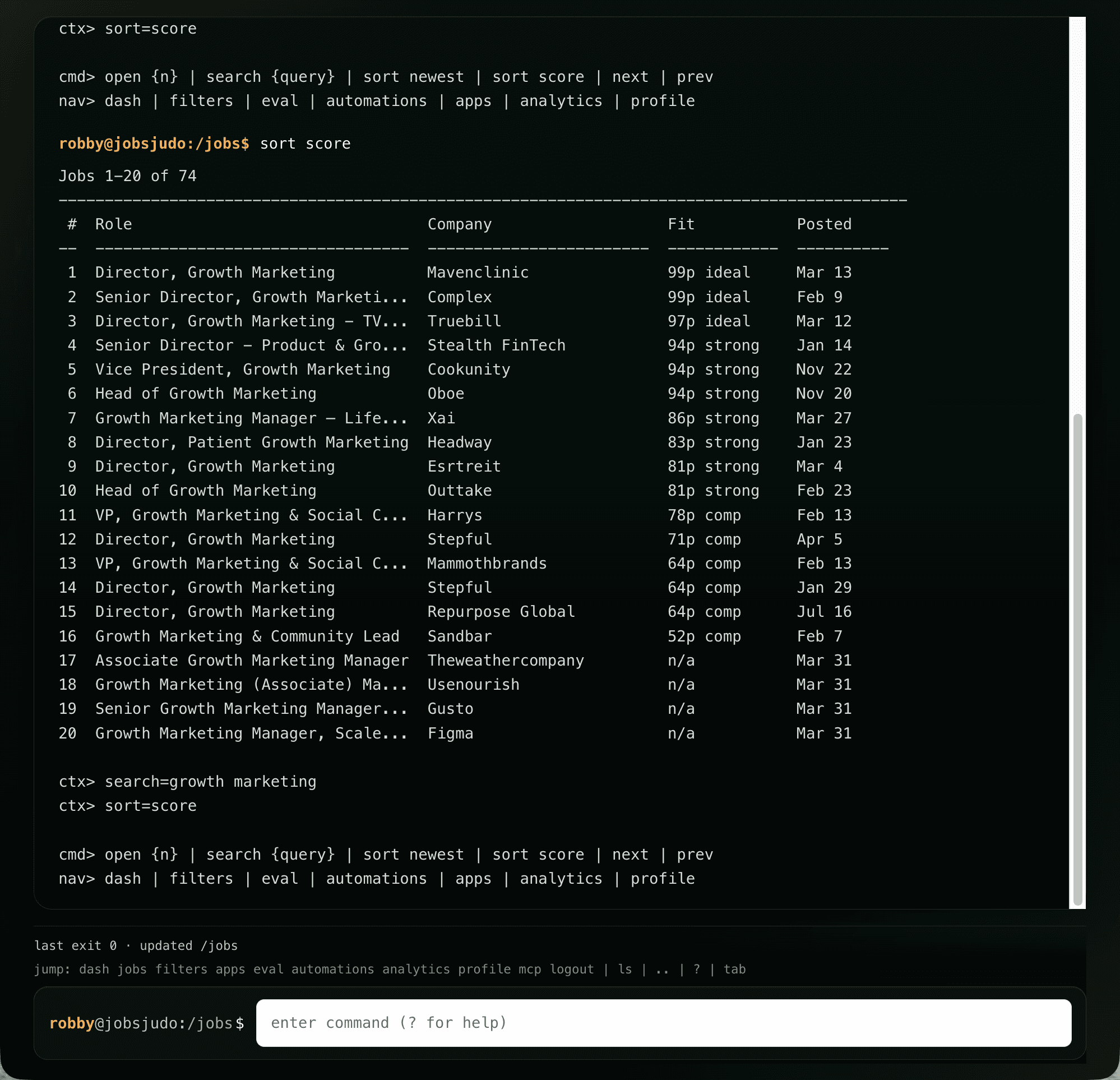Click 'mcp' in the jump bar

(x=530, y=969)
